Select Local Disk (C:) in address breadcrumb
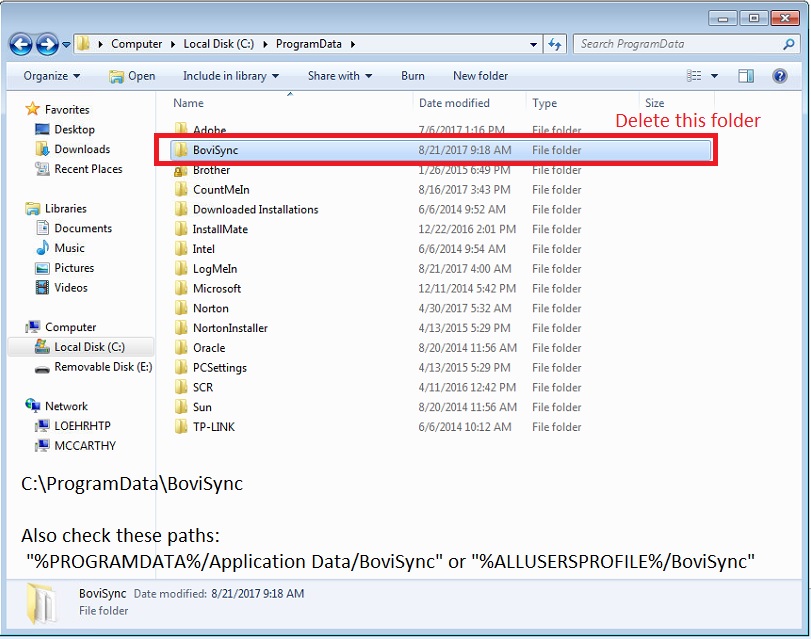 [x=219, y=44]
